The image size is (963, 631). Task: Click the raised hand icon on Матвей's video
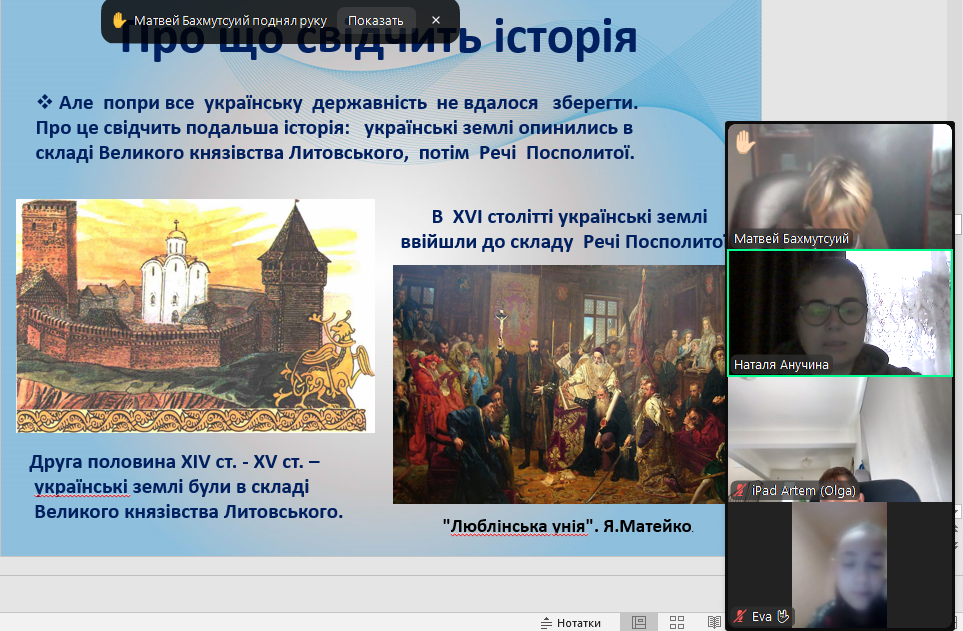point(745,143)
